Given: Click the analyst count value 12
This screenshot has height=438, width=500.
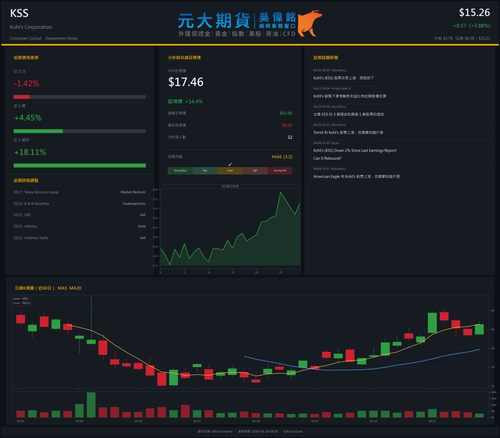Looking at the screenshot, I should point(290,137).
